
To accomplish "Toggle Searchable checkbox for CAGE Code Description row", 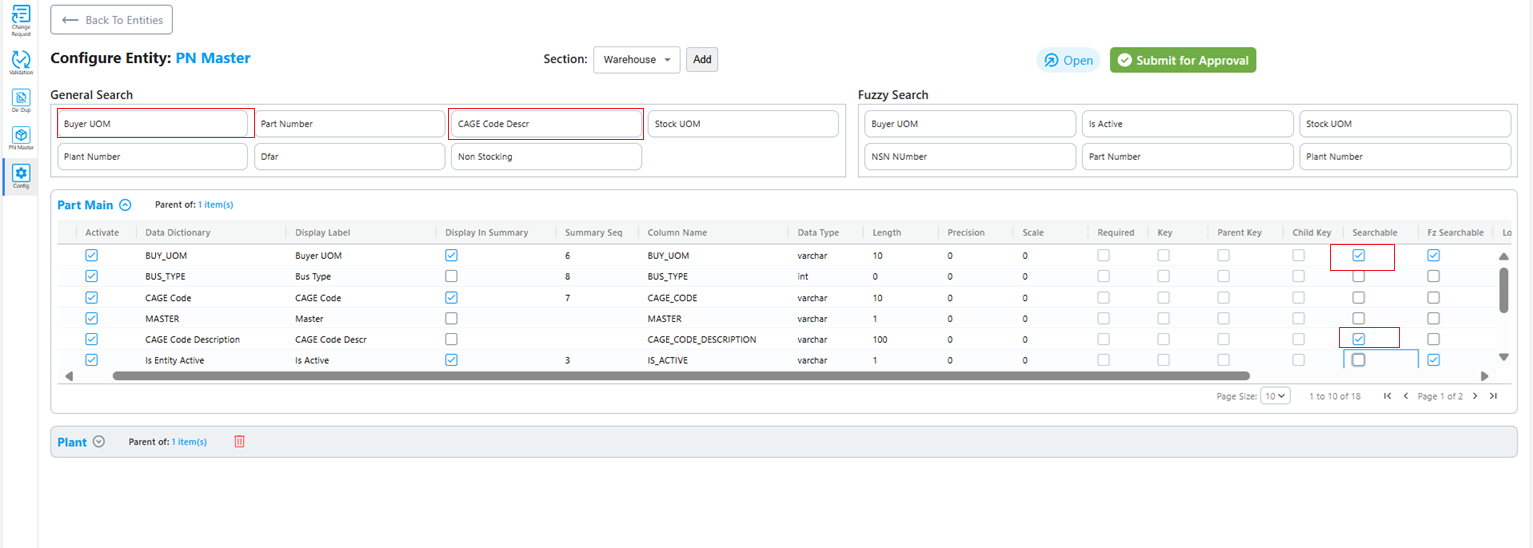I will 1358,339.
